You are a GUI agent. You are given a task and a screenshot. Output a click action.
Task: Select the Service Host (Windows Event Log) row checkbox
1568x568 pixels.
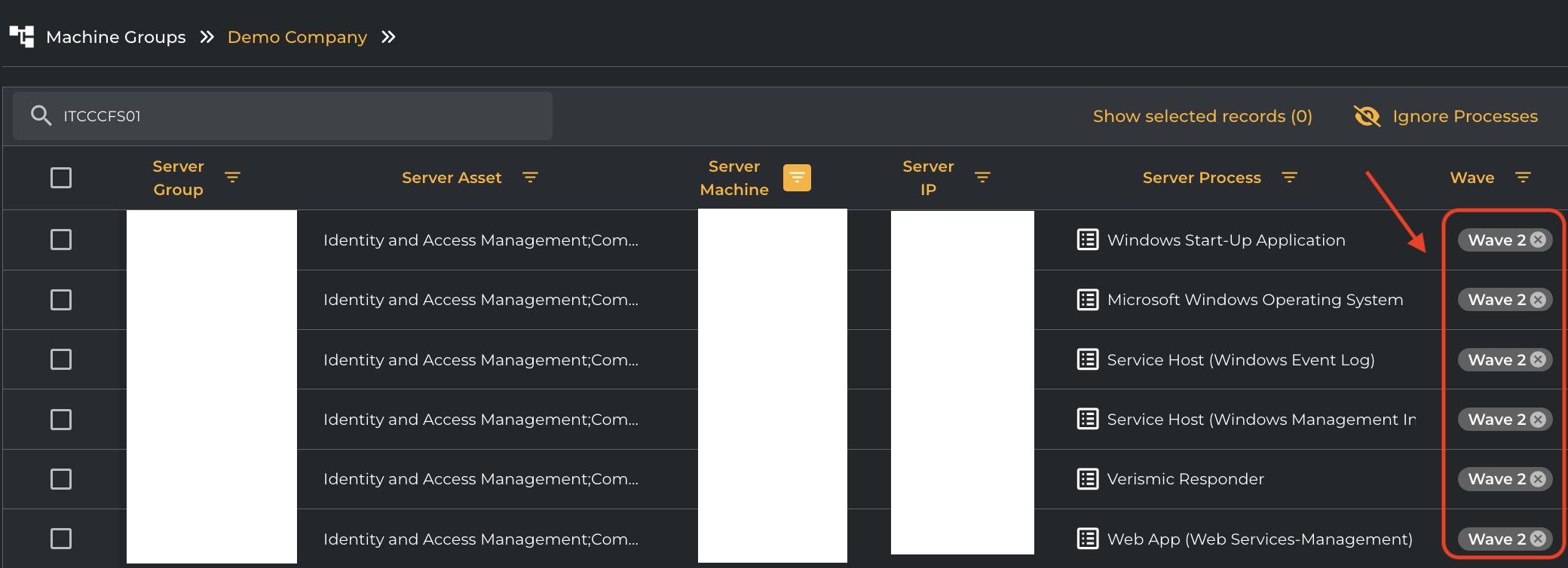(x=61, y=359)
